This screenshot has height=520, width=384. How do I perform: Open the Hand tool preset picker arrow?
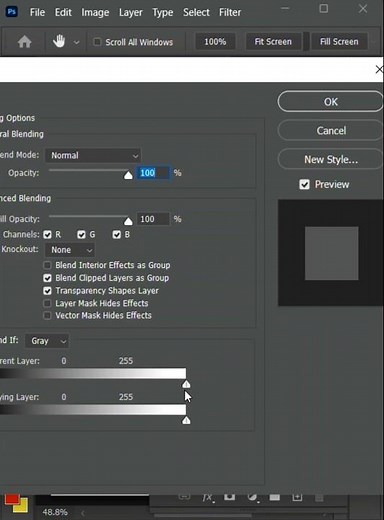[x=76, y=43]
